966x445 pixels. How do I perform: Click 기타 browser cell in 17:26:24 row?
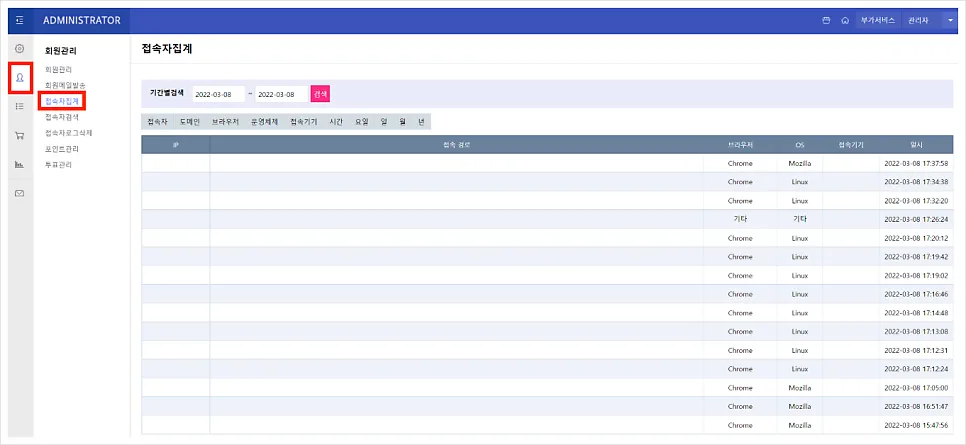pos(740,219)
